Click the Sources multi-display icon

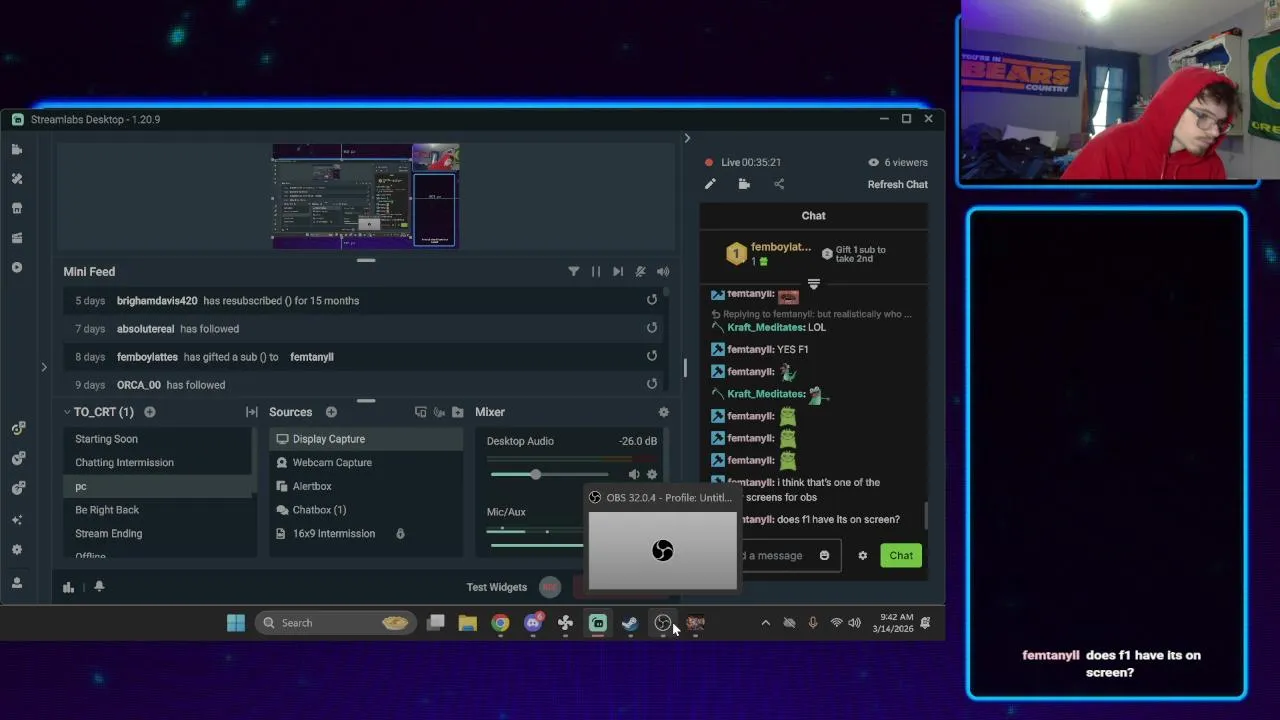click(421, 412)
